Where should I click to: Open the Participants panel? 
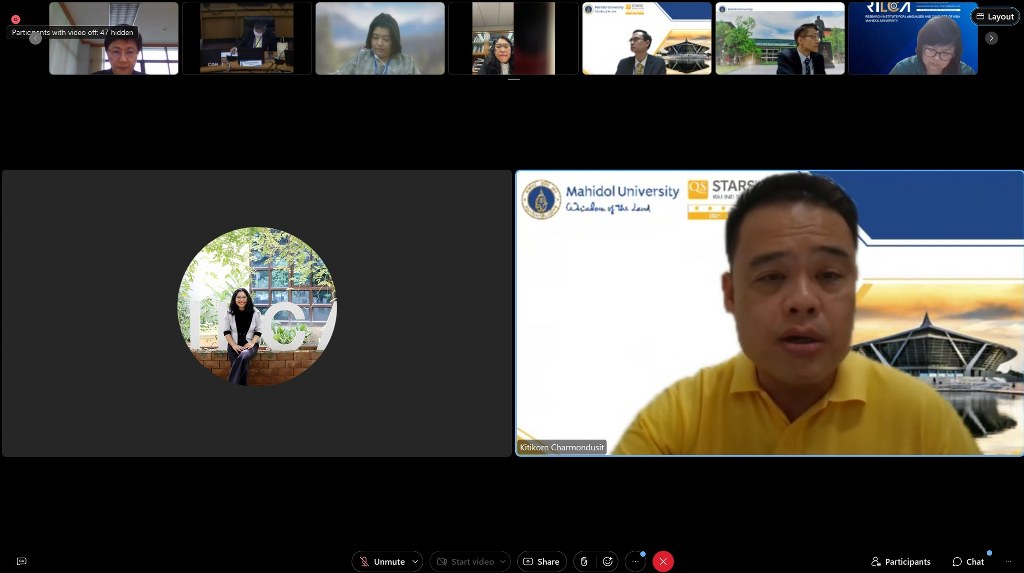tap(900, 562)
